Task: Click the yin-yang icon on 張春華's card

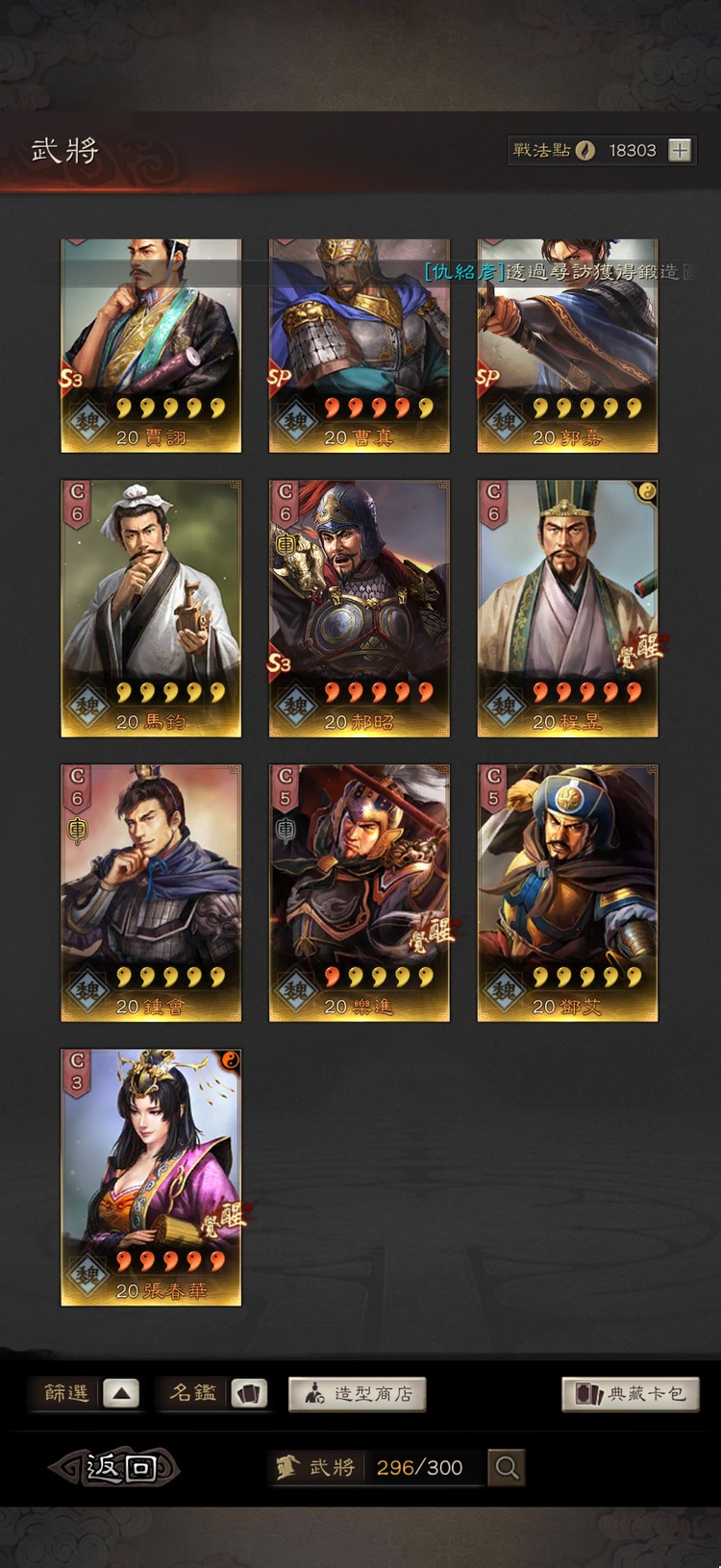Action: pyautogui.click(x=231, y=1060)
